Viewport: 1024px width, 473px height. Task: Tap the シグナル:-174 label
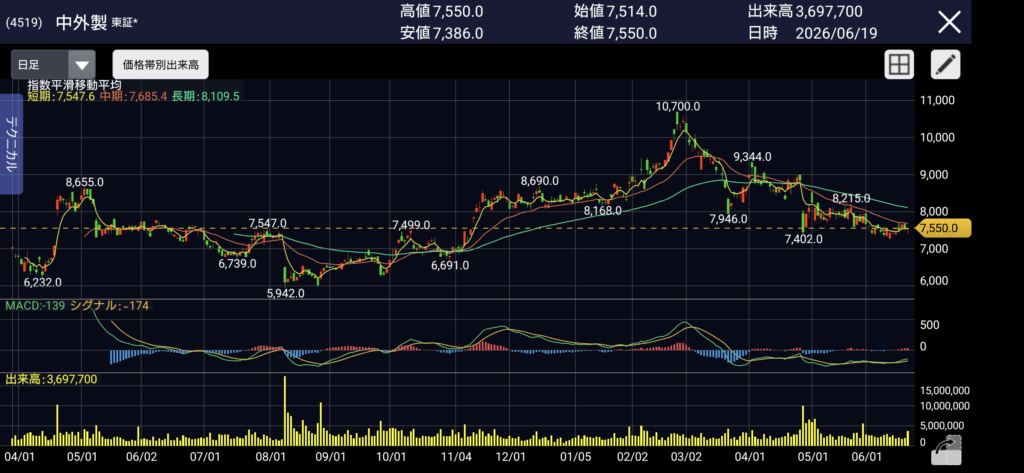click(109, 306)
